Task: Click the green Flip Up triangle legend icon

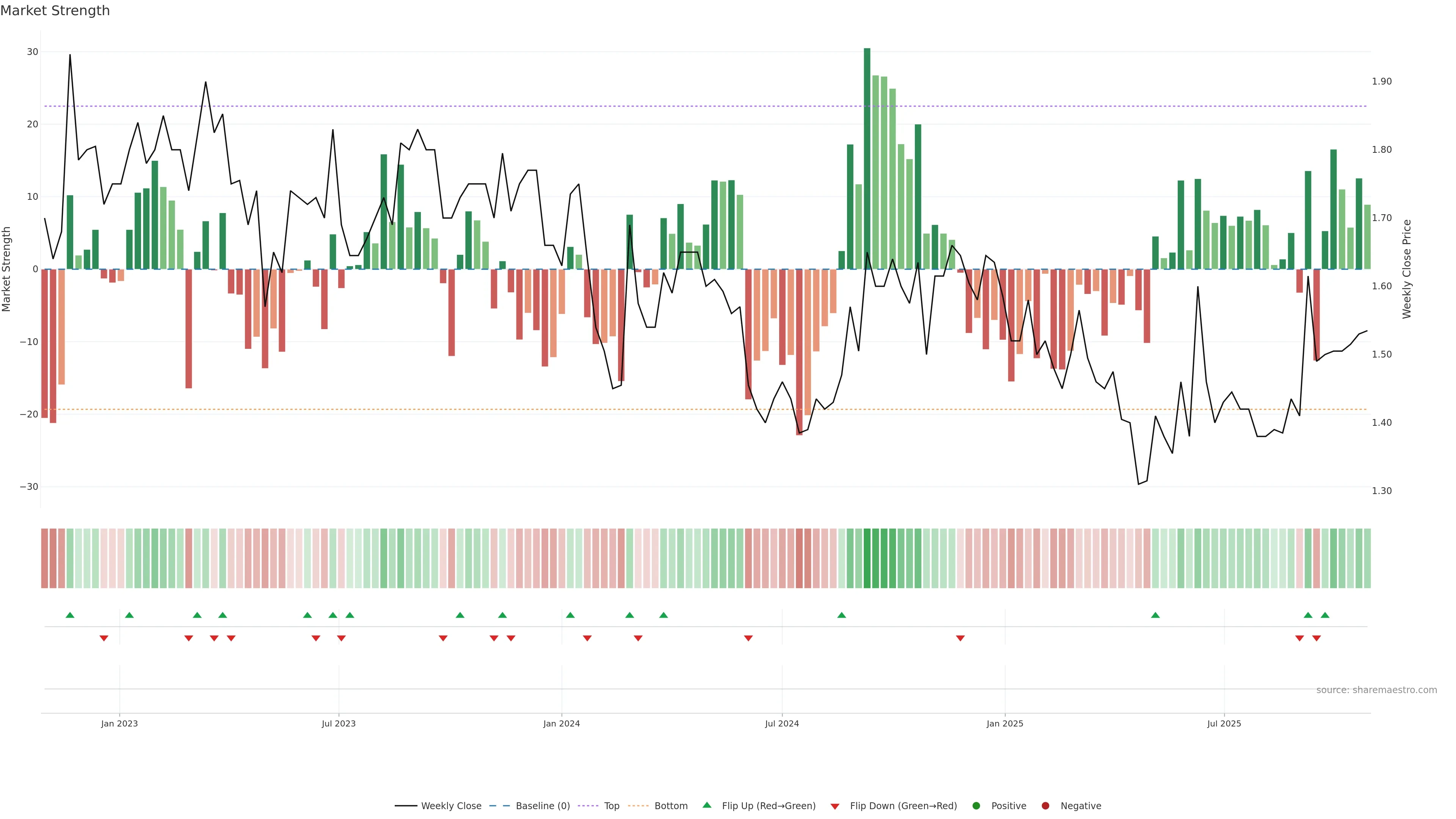Action: pyautogui.click(x=706, y=805)
